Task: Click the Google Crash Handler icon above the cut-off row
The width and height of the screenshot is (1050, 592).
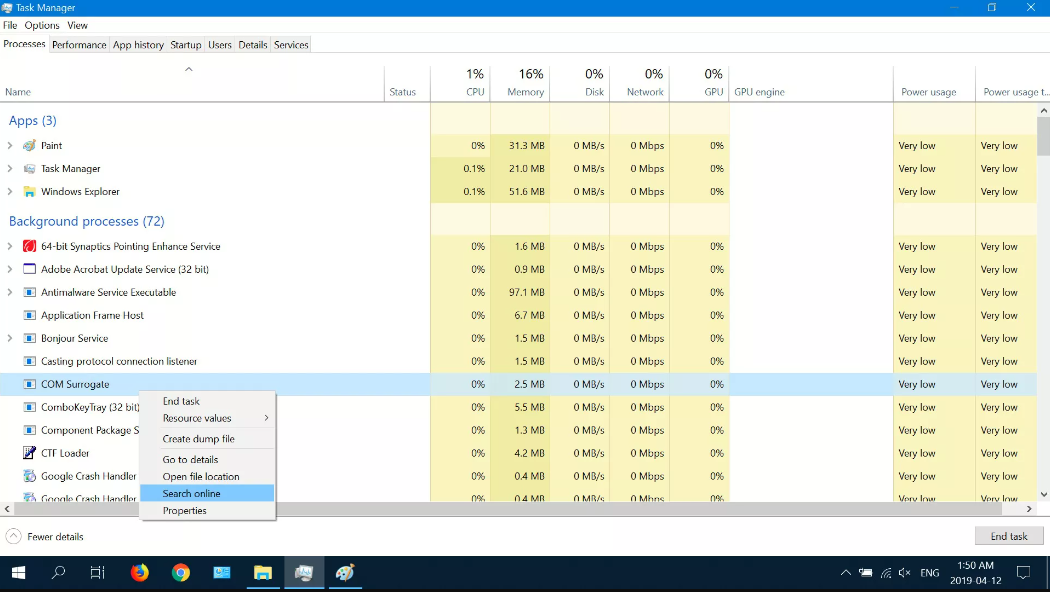Action: [29, 476]
